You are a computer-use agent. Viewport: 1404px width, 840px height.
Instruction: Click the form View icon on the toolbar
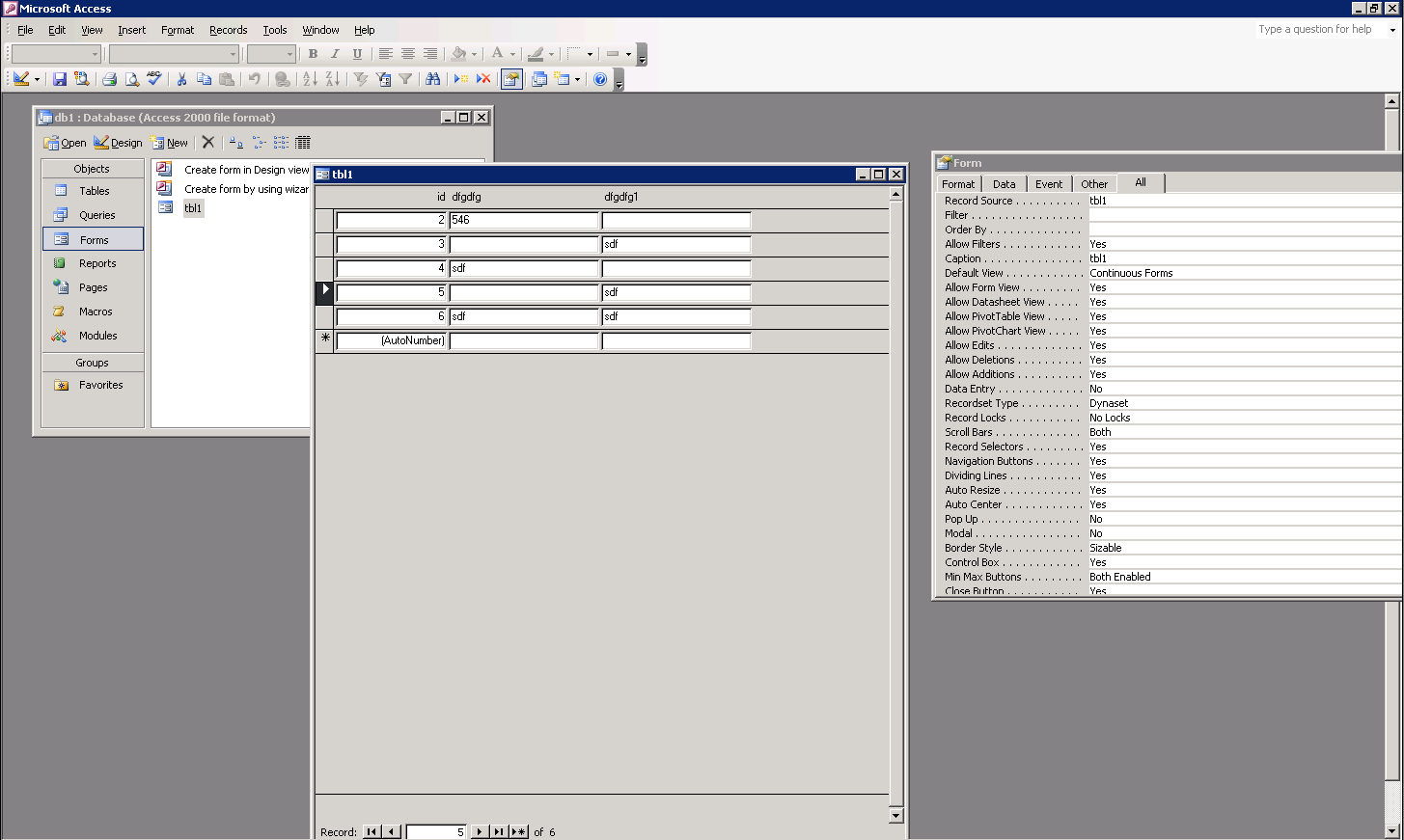point(21,79)
